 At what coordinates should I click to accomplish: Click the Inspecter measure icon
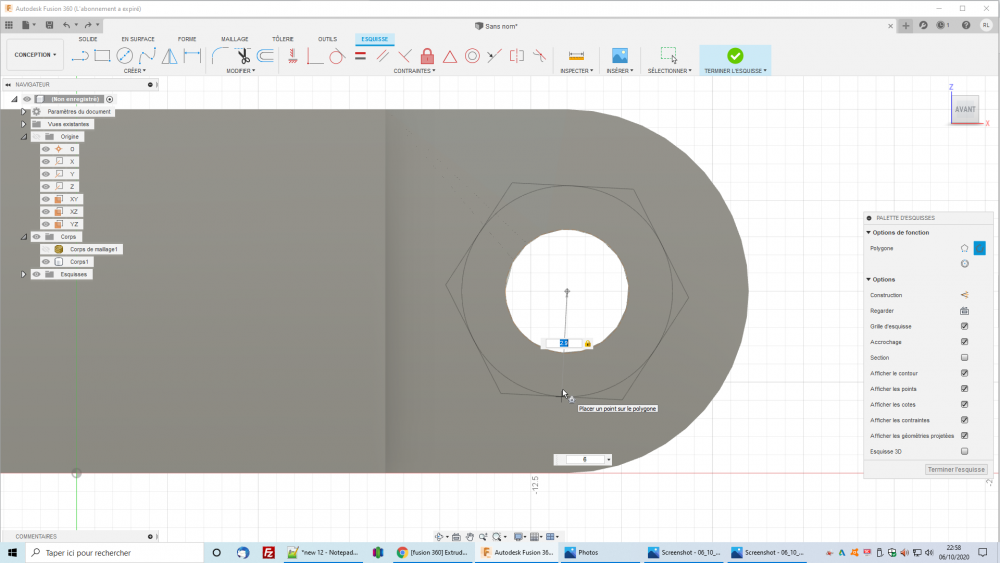pos(576,56)
